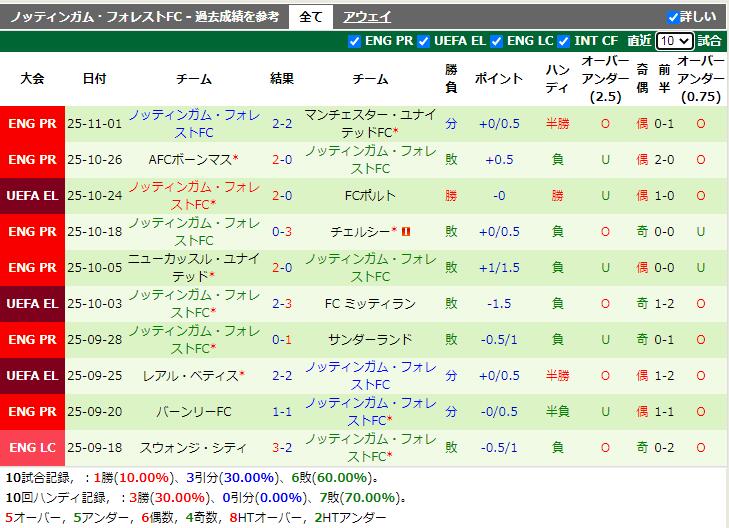Open the 2-3 score against FC ミッティラン
Viewport: 729px width, 528px height.
click(x=282, y=303)
